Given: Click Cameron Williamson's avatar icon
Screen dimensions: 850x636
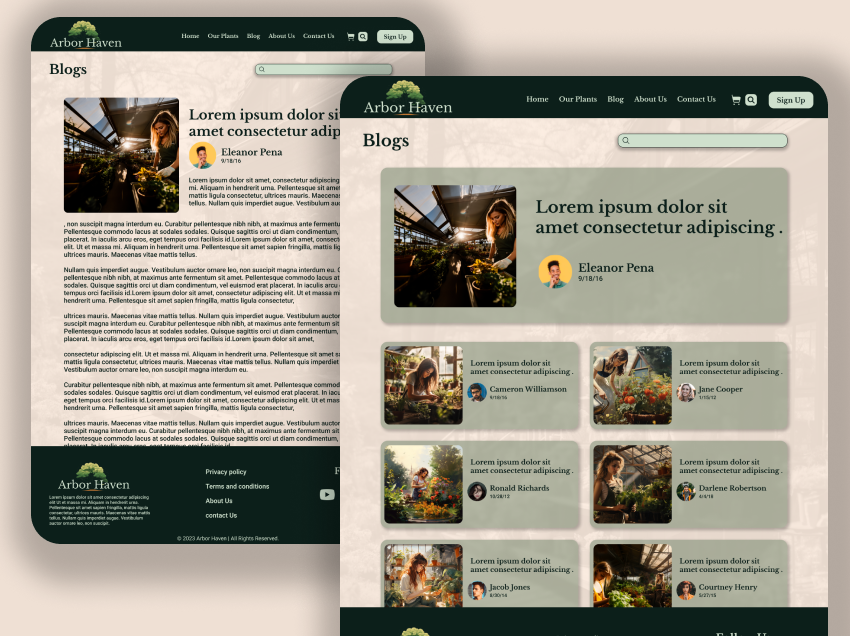Looking at the screenshot, I should [x=478, y=392].
